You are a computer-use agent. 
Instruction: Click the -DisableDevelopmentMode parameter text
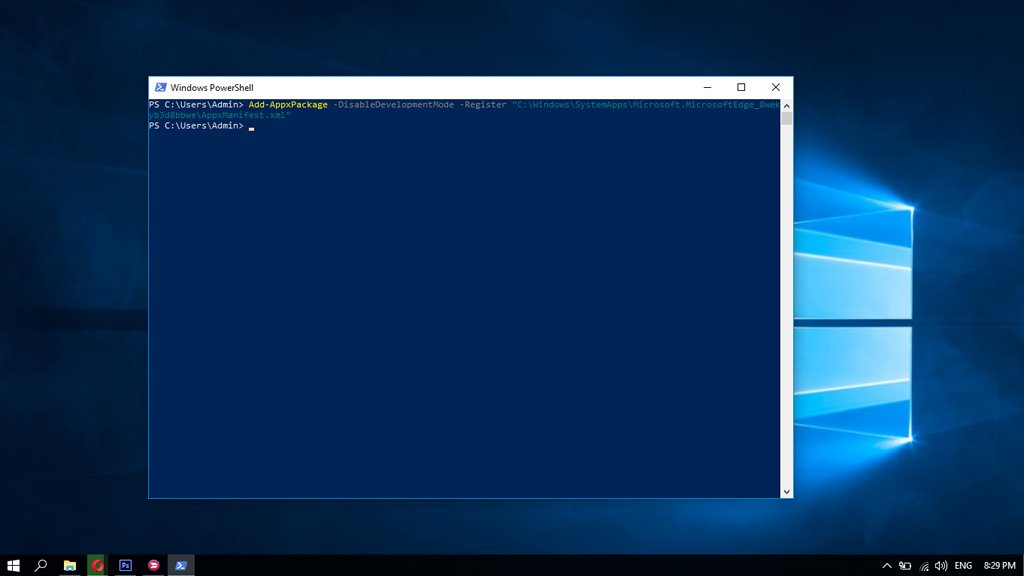(x=393, y=104)
